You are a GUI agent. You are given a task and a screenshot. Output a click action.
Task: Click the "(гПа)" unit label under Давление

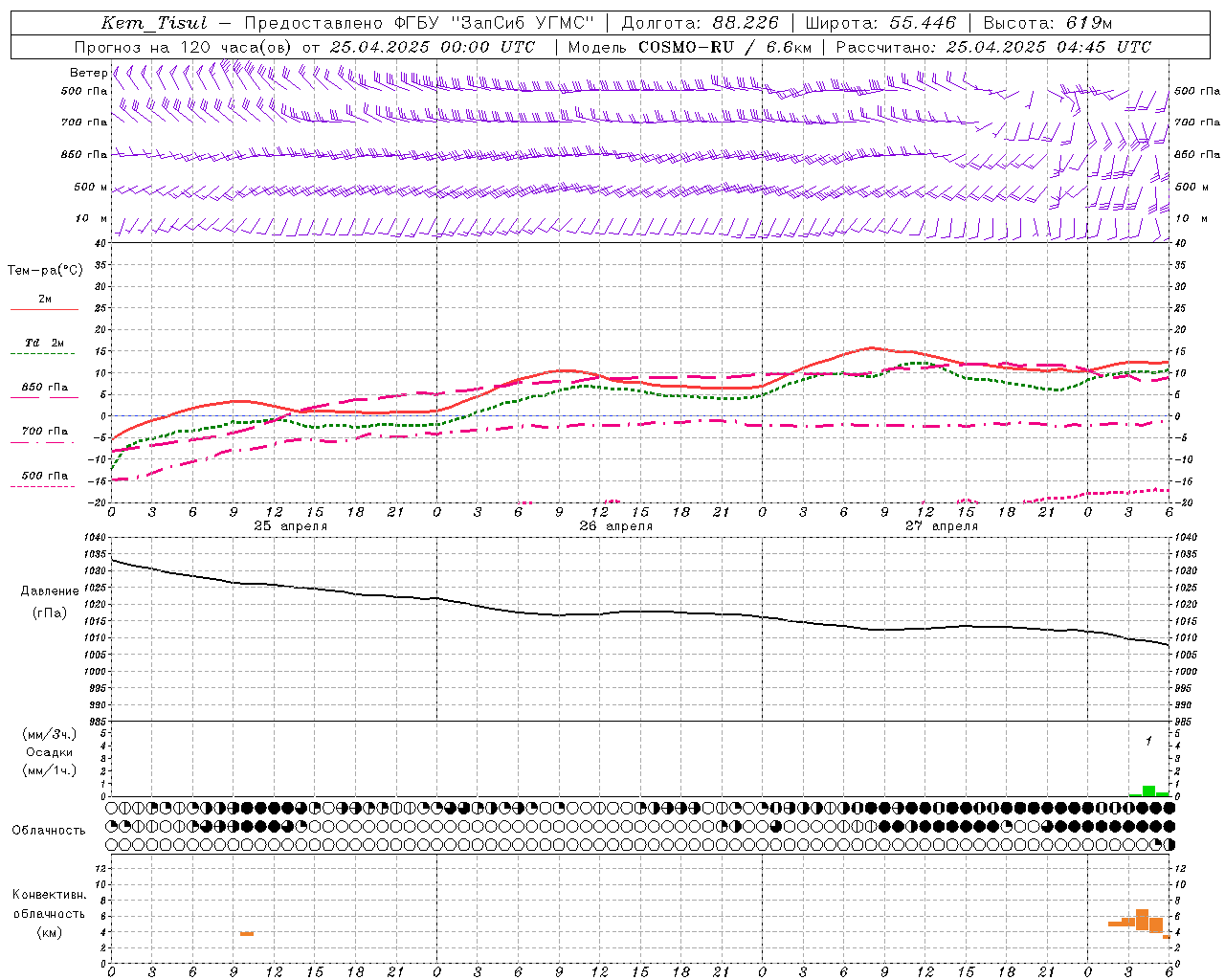click(50, 613)
